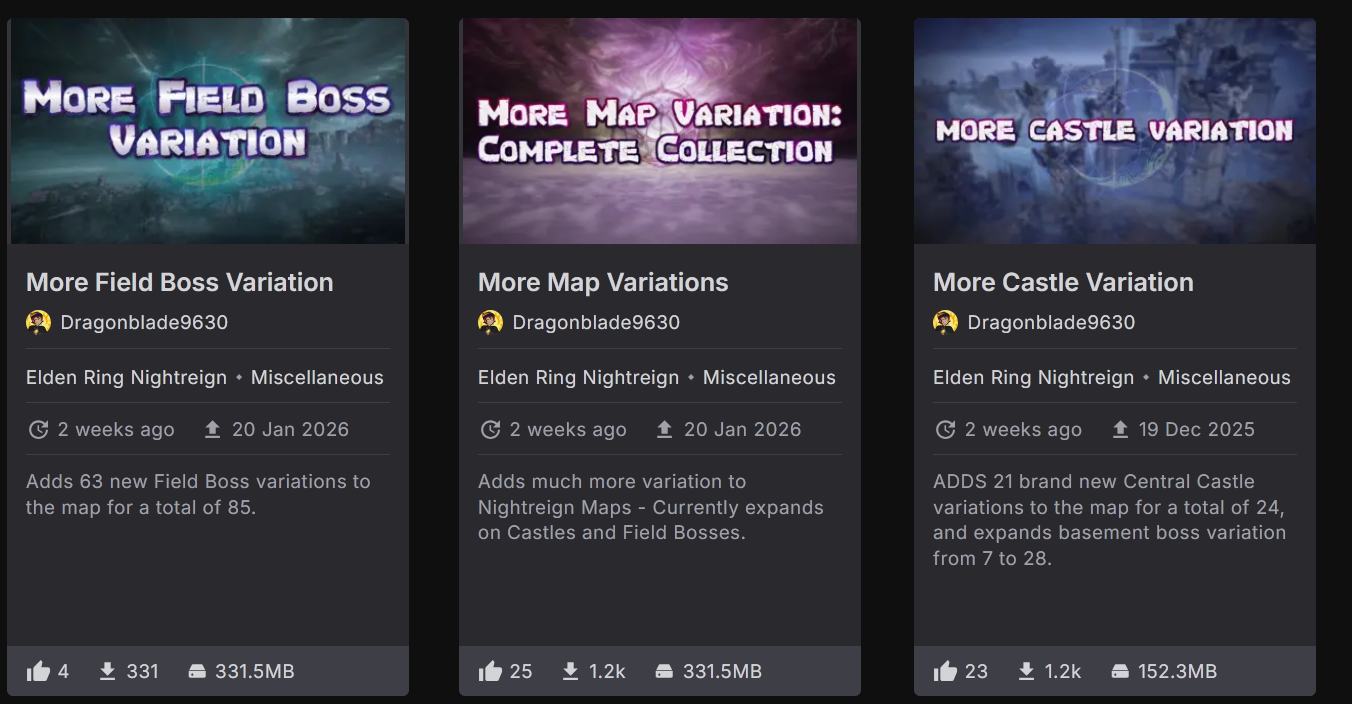
Task: Open Elden Ring Nightreign on Castle Variation card
Action: 1034,377
